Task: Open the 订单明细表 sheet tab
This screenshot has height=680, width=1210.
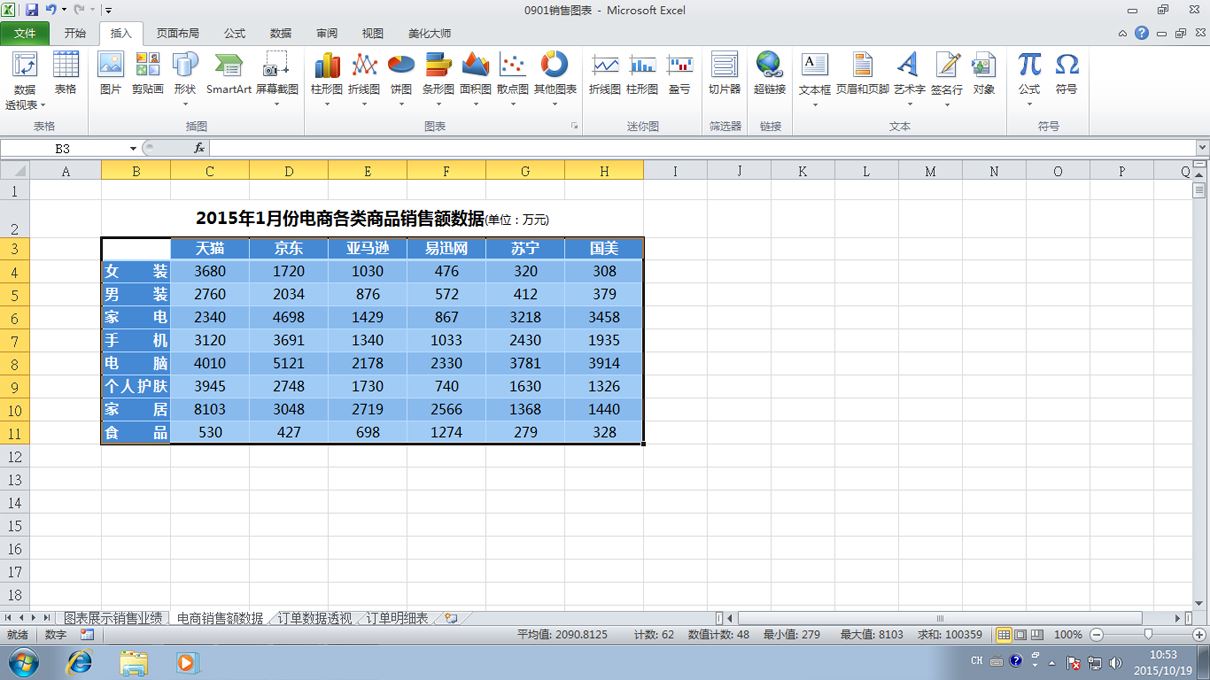Action: (397, 619)
